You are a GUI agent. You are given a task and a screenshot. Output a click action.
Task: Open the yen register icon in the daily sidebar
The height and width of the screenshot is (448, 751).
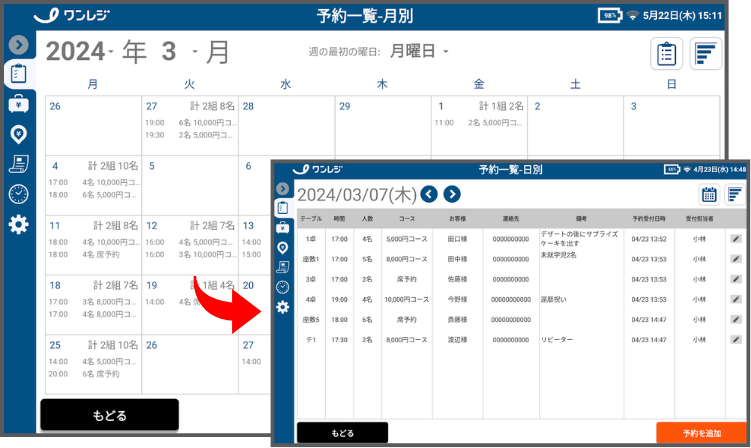[x=283, y=227]
